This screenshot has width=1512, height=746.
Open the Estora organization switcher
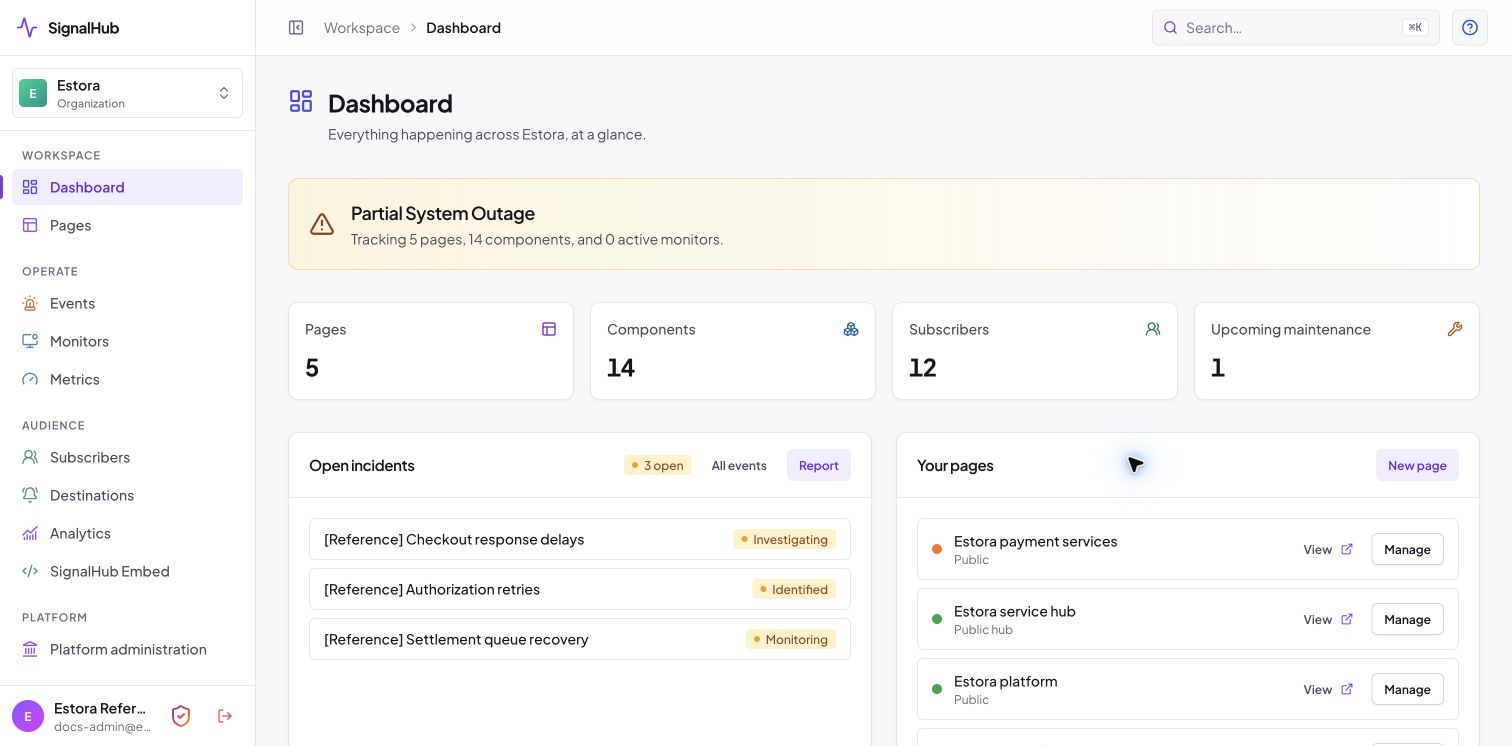[127, 93]
